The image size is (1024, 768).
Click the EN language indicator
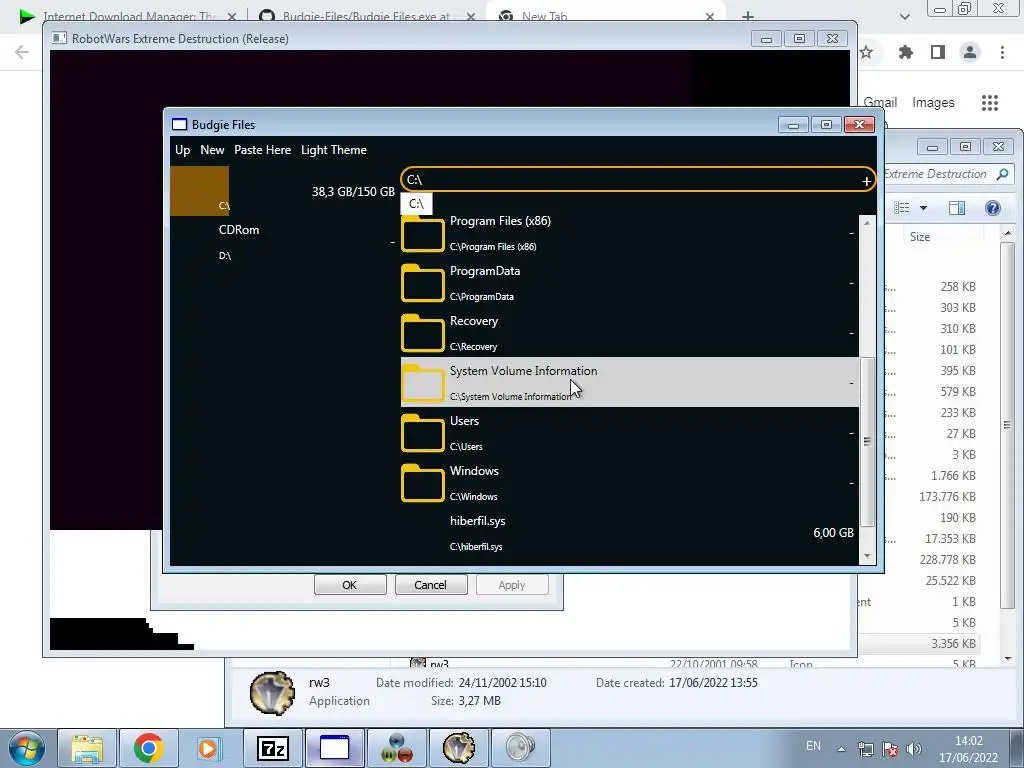pos(813,746)
